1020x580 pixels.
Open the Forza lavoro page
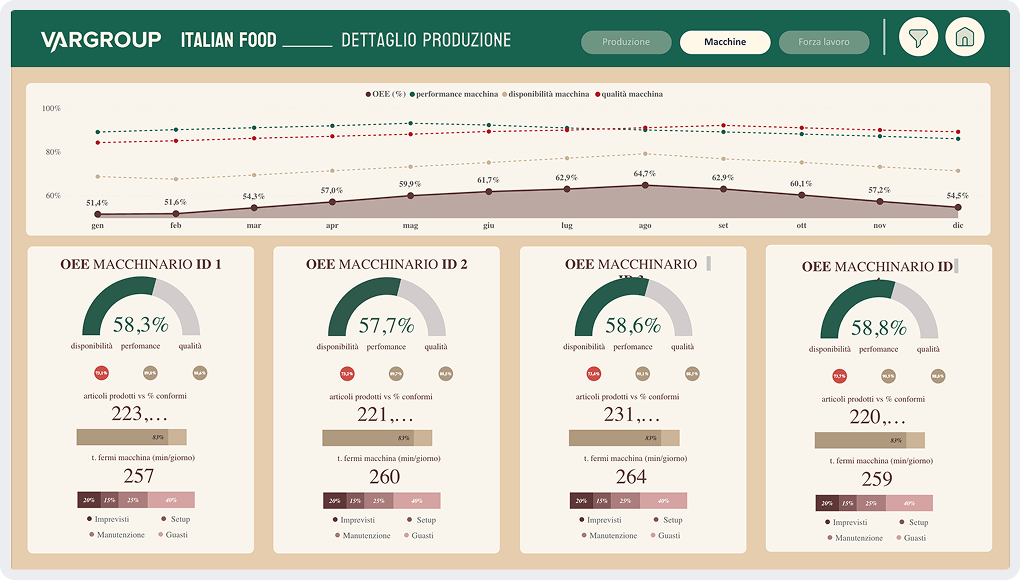click(x=823, y=43)
